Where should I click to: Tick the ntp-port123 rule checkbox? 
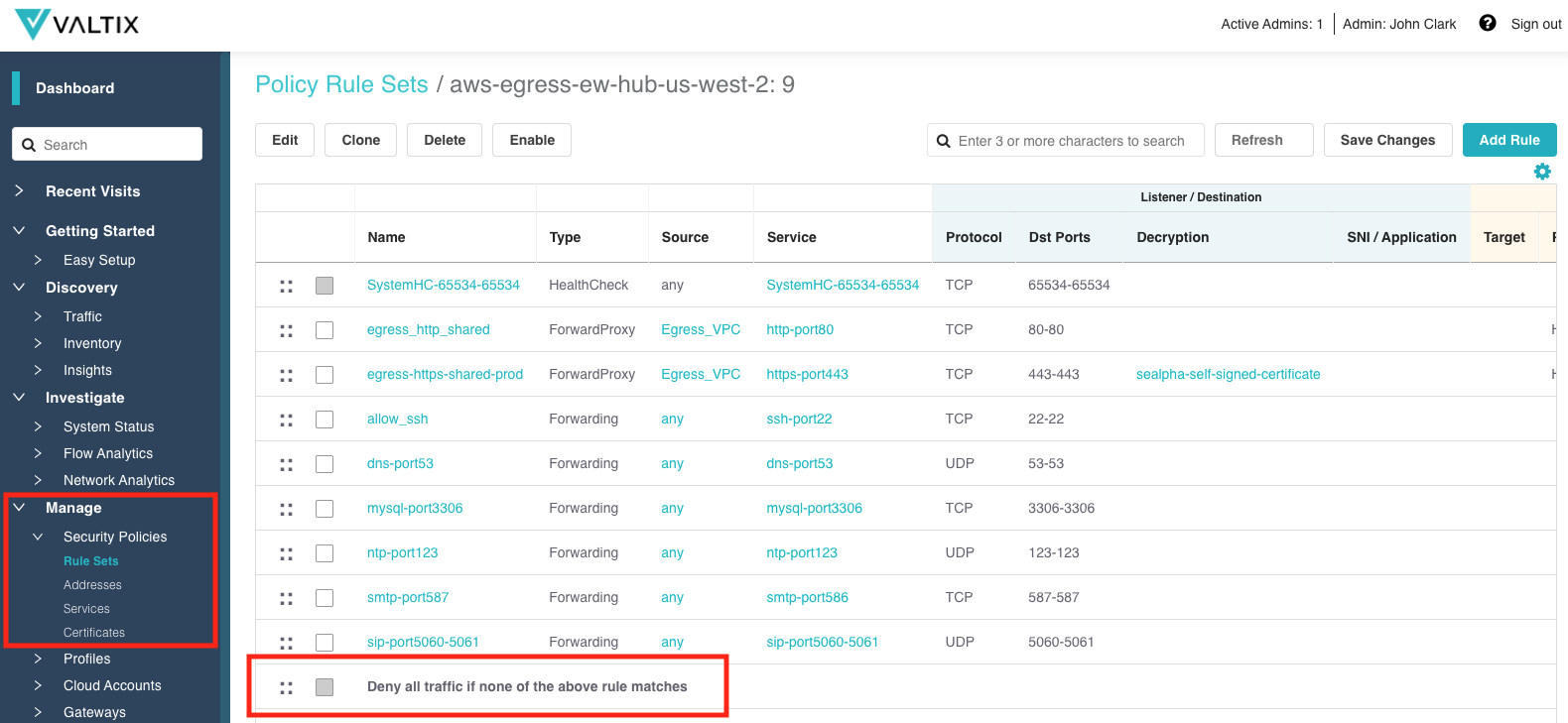click(x=325, y=553)
